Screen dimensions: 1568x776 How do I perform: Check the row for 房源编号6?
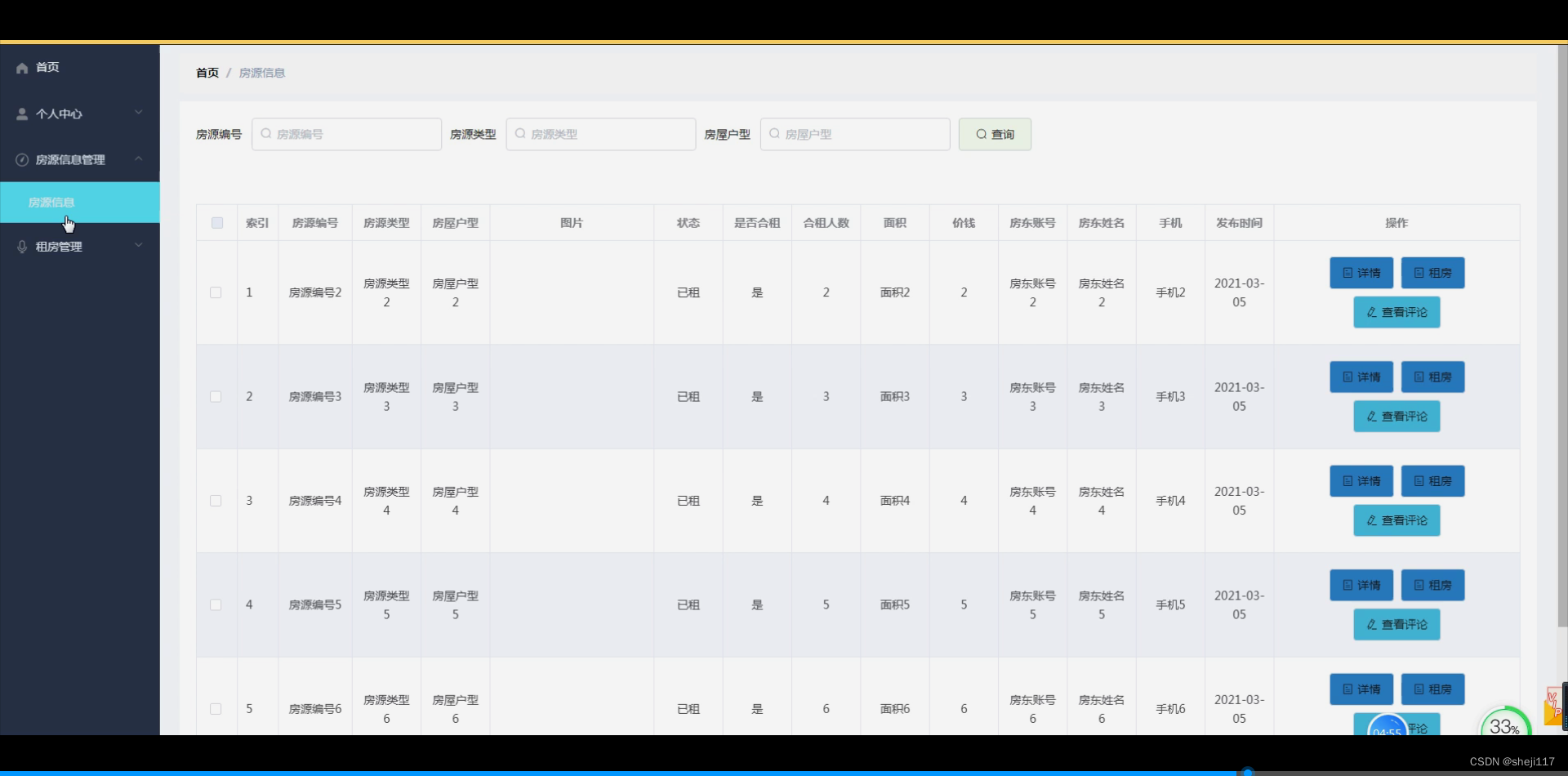(216, 709)
